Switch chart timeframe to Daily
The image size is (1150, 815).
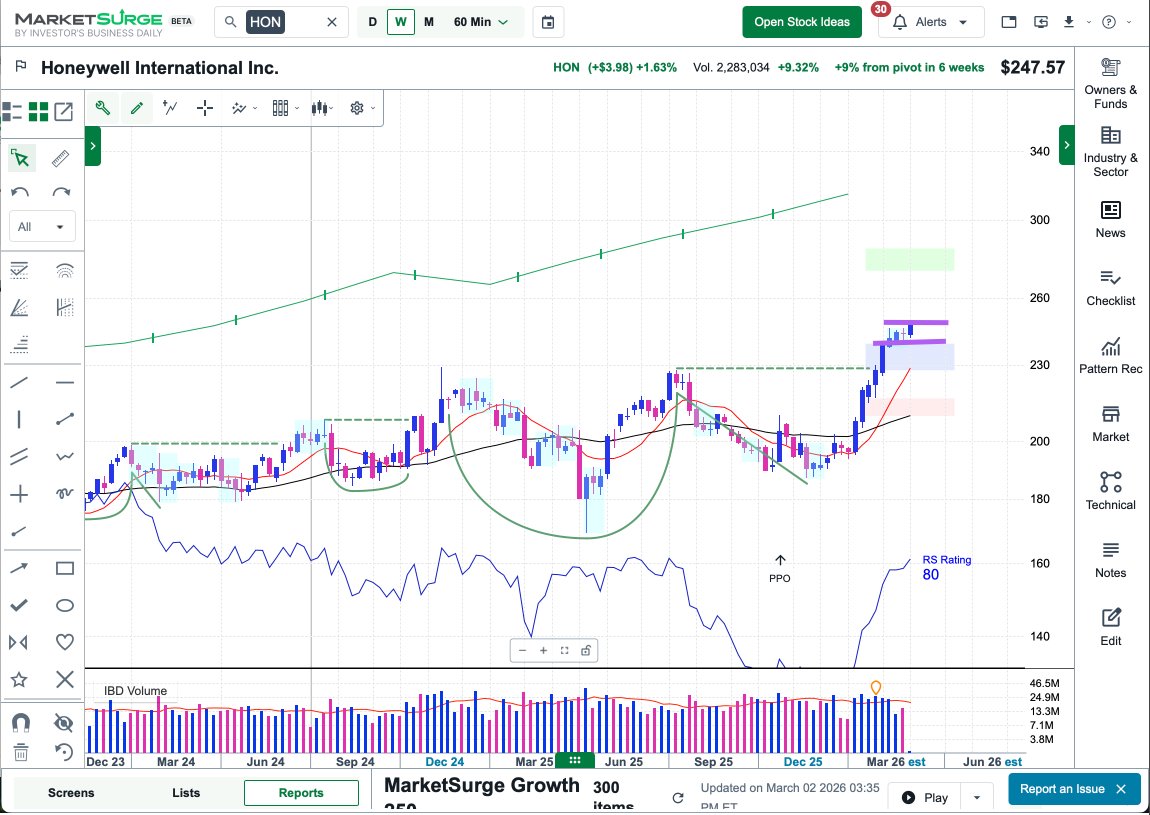tap(372, 20)
